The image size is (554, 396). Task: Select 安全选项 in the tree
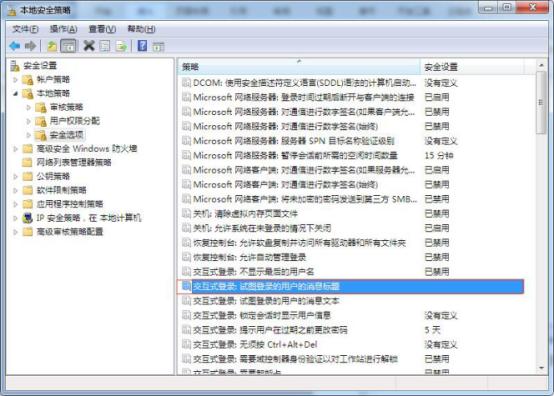tap(67, 135)
